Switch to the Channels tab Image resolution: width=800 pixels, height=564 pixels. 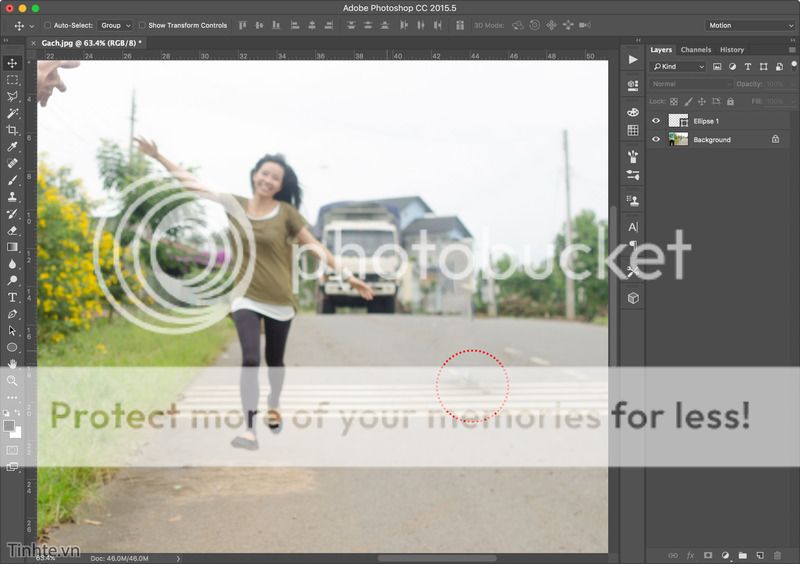click(x=695, y=49)
